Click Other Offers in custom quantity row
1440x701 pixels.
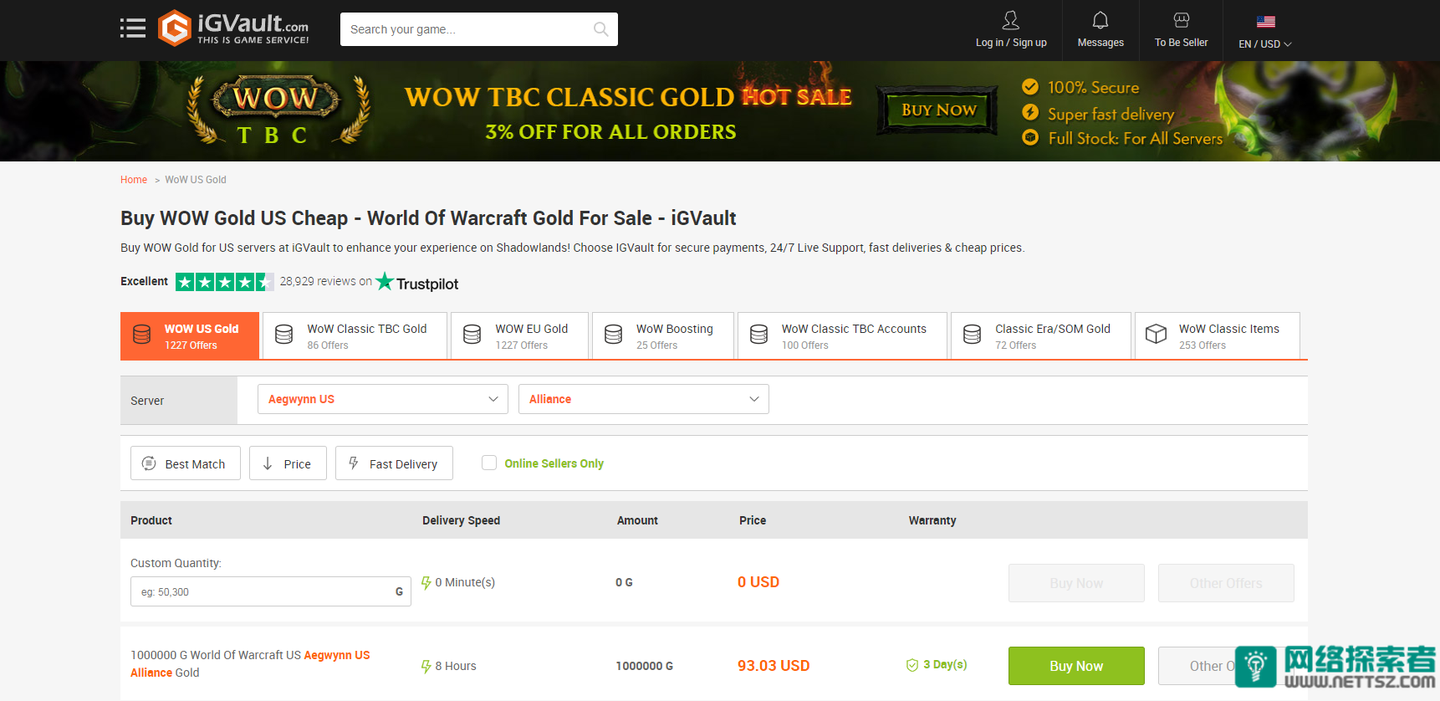1226,583
